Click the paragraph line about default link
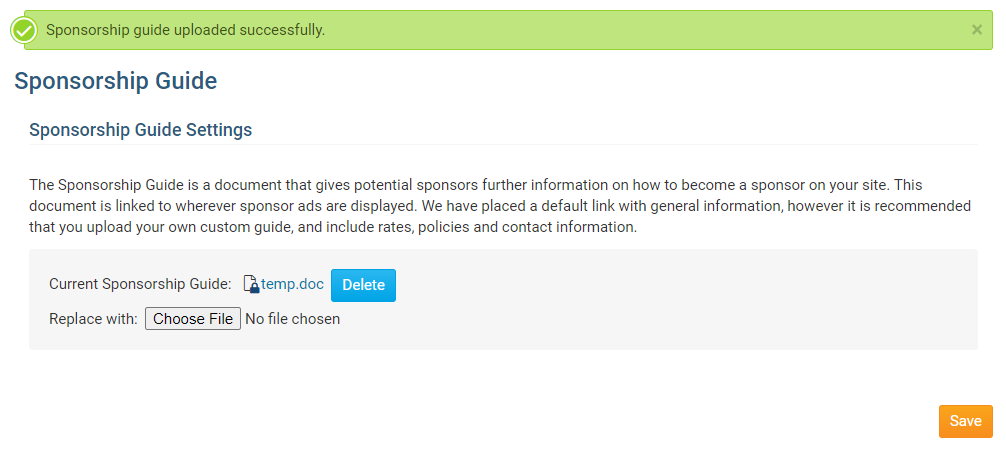Image resolution: width=1006 pixels, height=449 pixels. (500, 206)
